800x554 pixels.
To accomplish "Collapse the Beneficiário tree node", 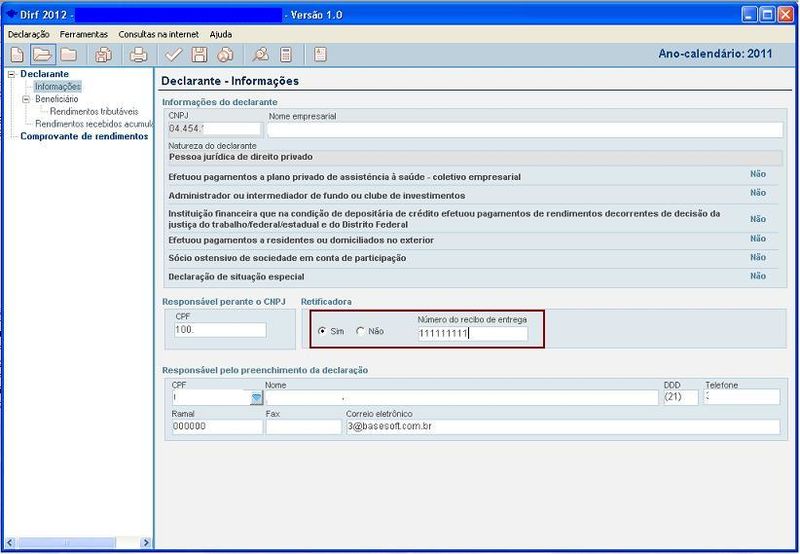I will (x=25, y=99).
